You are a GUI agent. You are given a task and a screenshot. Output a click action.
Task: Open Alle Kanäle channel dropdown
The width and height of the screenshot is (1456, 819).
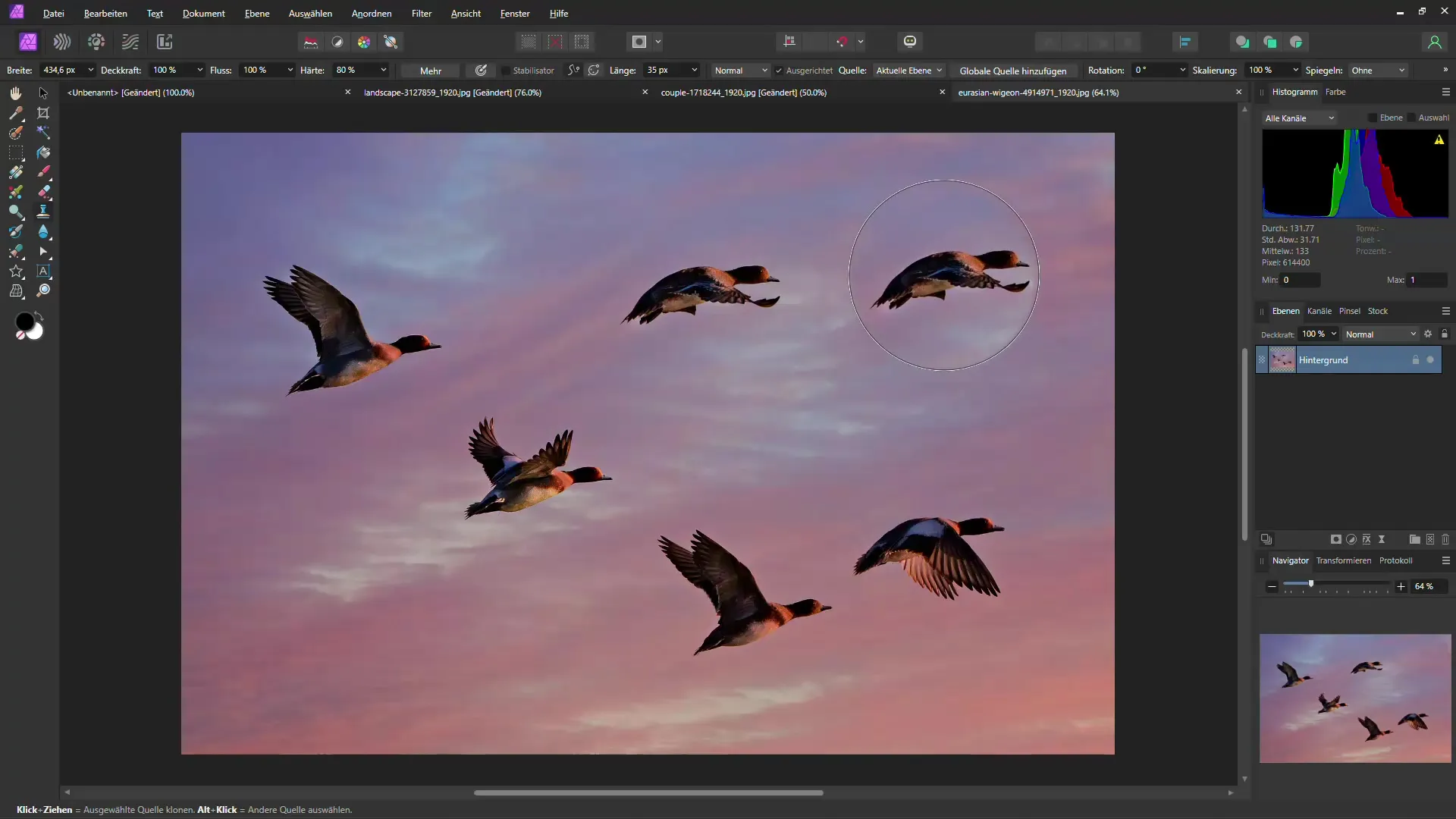click(1300, 118)
